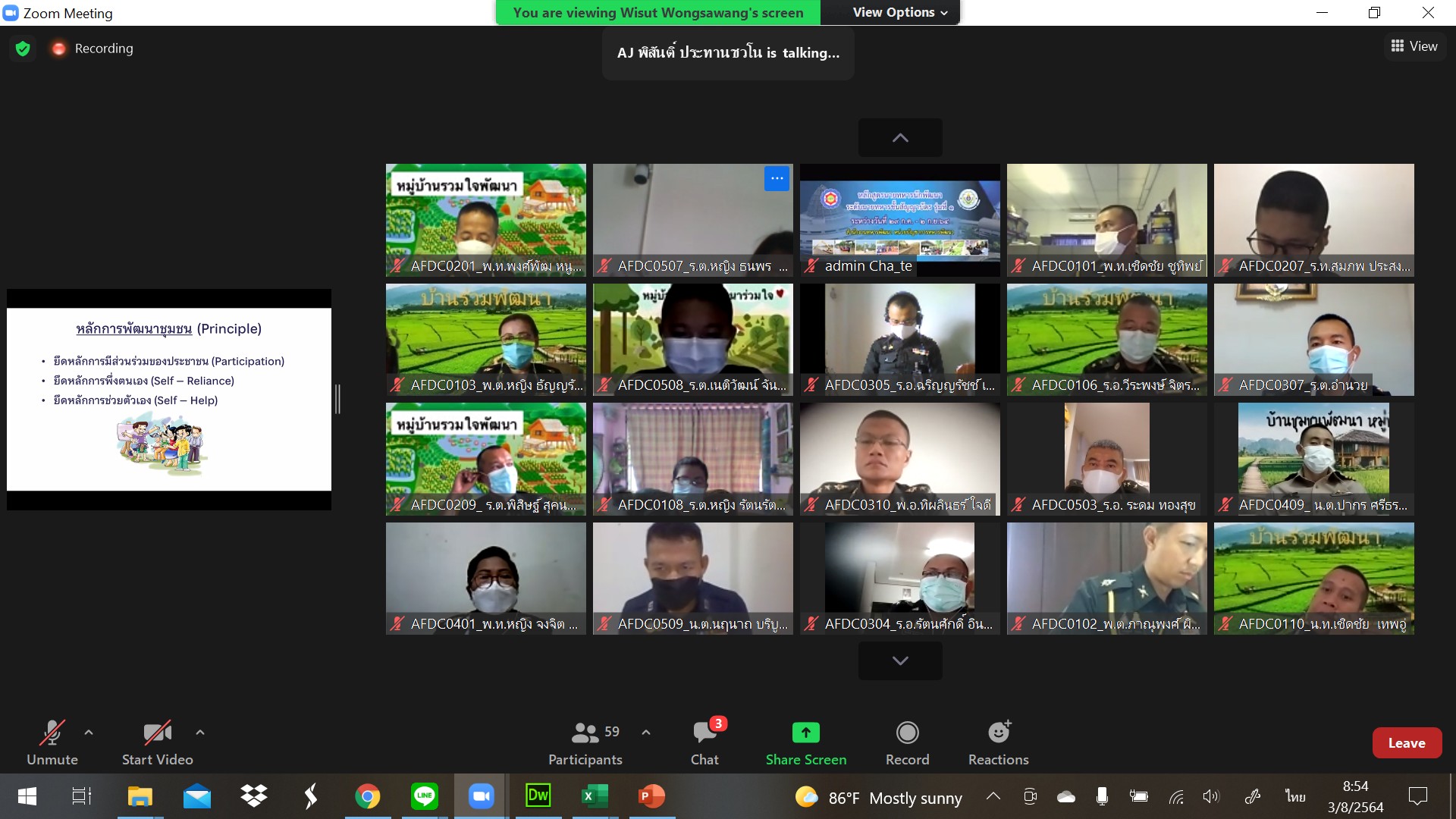Click the Share Screen button
This screenshot has height=819, width=1456.
point(806,743)
